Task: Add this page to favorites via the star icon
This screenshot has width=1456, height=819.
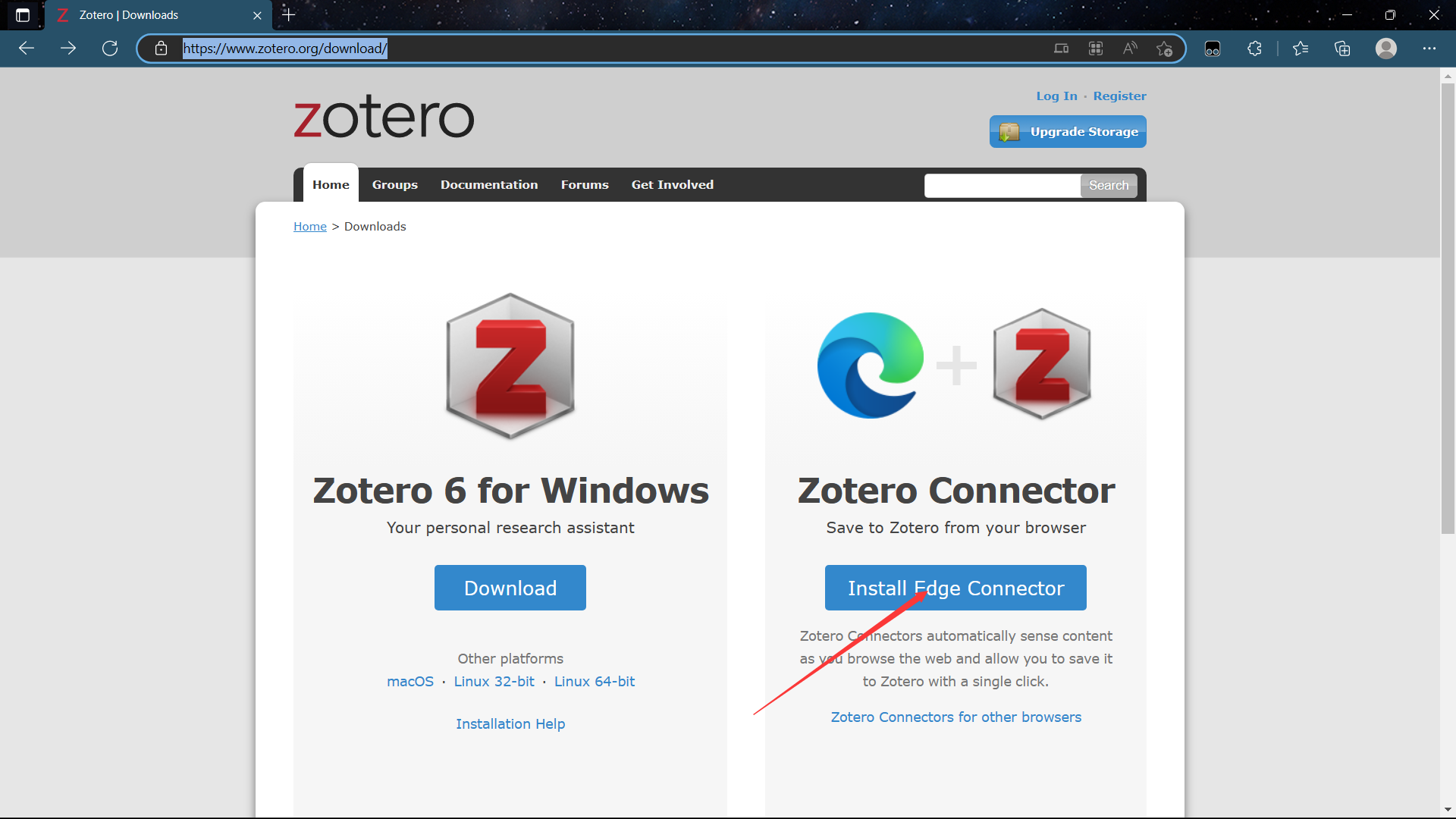Action: [1166, 48]
